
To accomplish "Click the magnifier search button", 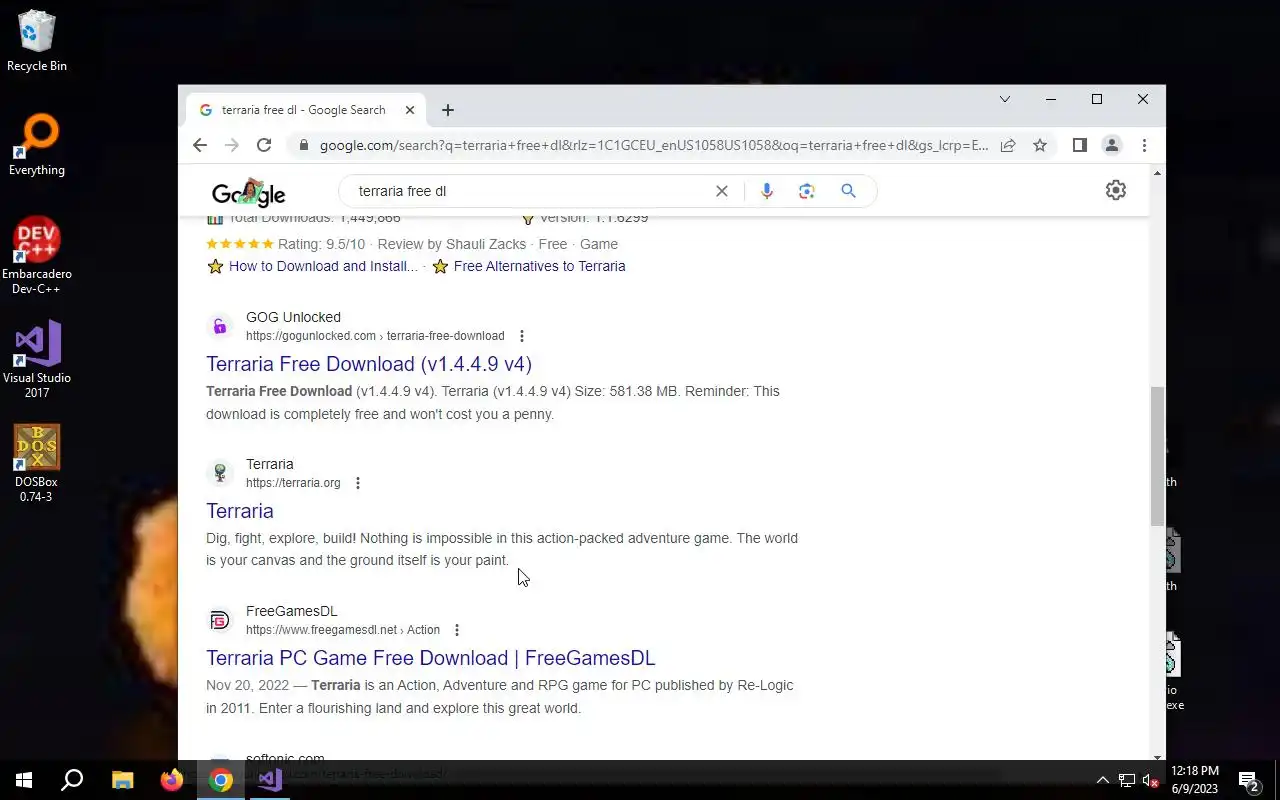I will pyautogui.click(x=848, y=191).
